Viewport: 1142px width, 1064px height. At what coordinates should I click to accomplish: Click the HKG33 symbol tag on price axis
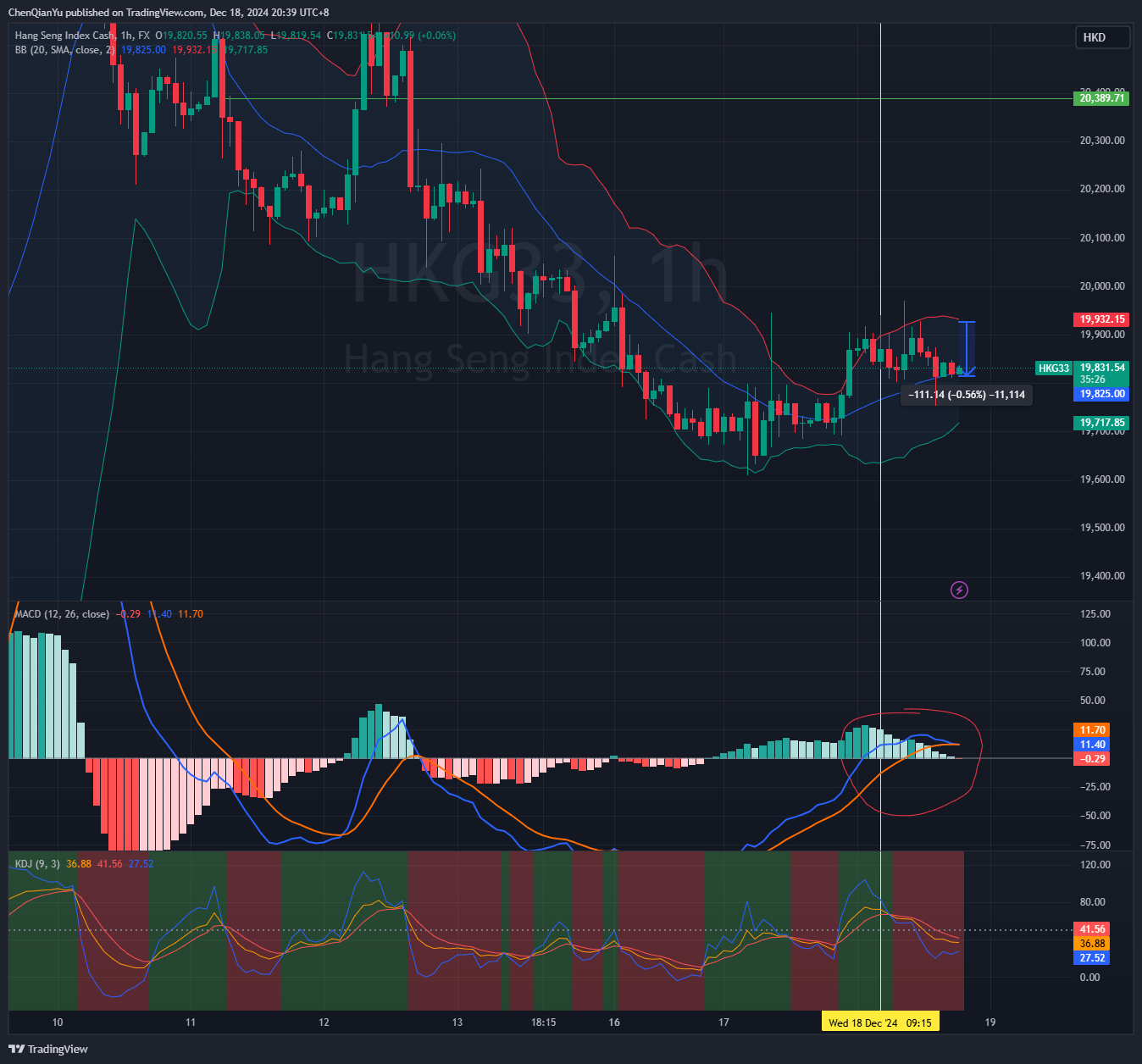(1055, 369)
